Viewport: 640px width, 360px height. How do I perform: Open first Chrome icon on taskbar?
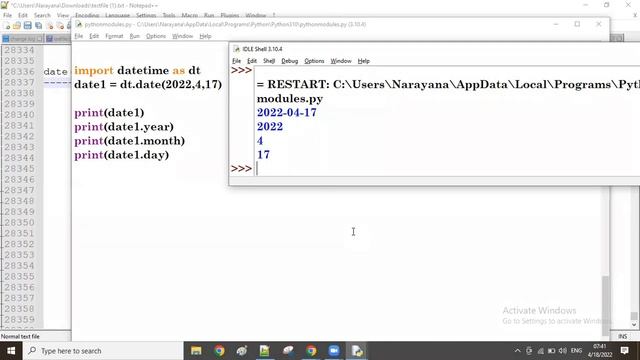(219, 351)
